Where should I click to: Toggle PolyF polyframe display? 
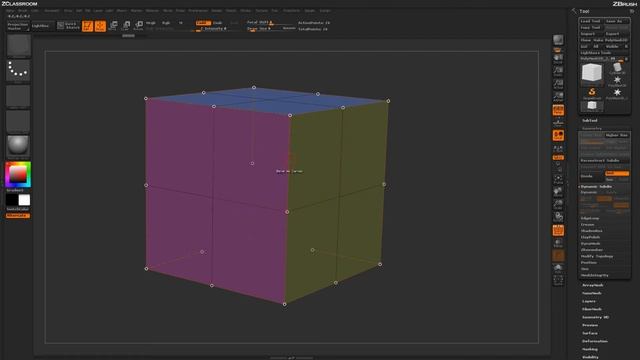pyautogui.click(x=558, y=230)
